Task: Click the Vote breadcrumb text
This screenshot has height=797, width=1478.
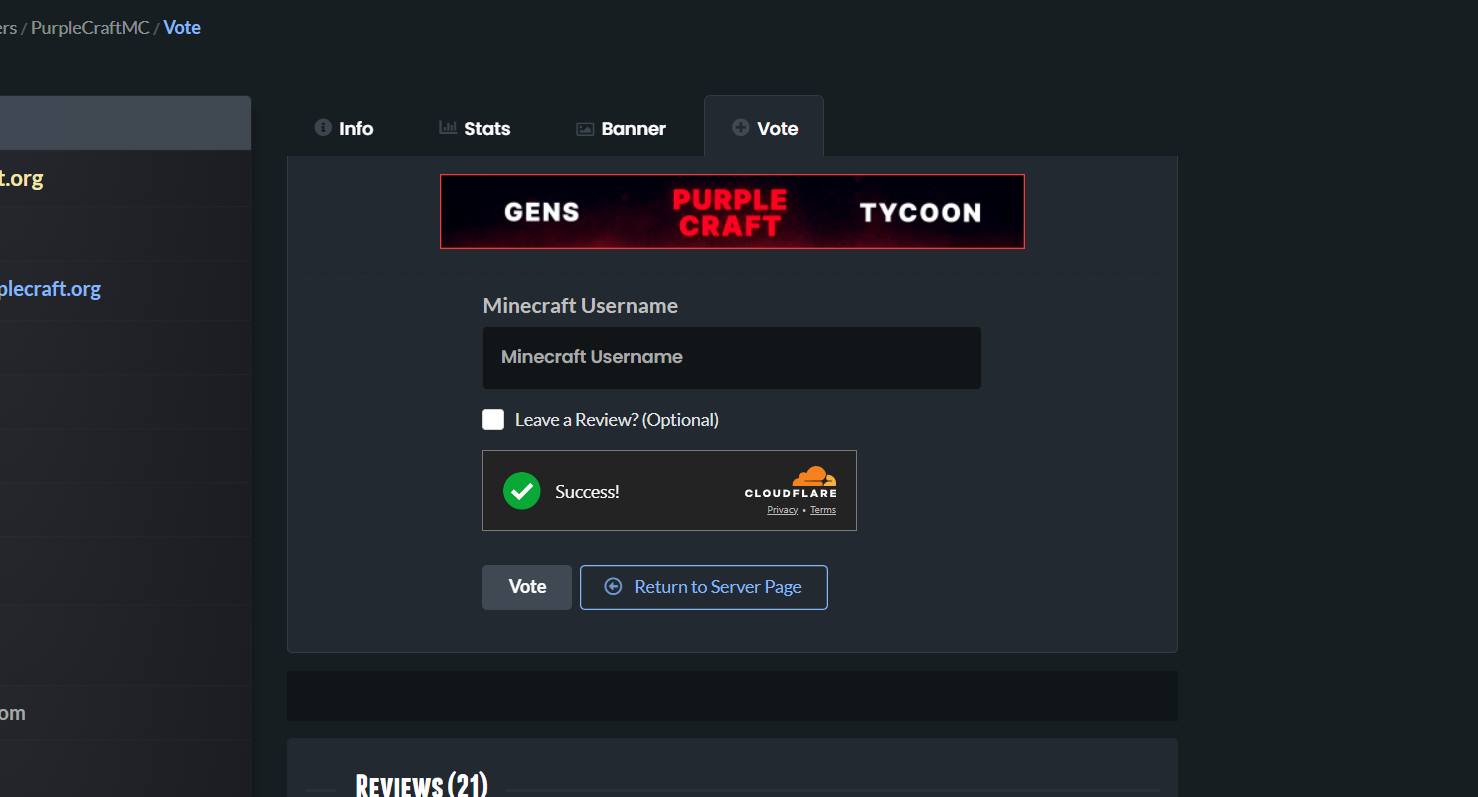Action: (182, 27)
